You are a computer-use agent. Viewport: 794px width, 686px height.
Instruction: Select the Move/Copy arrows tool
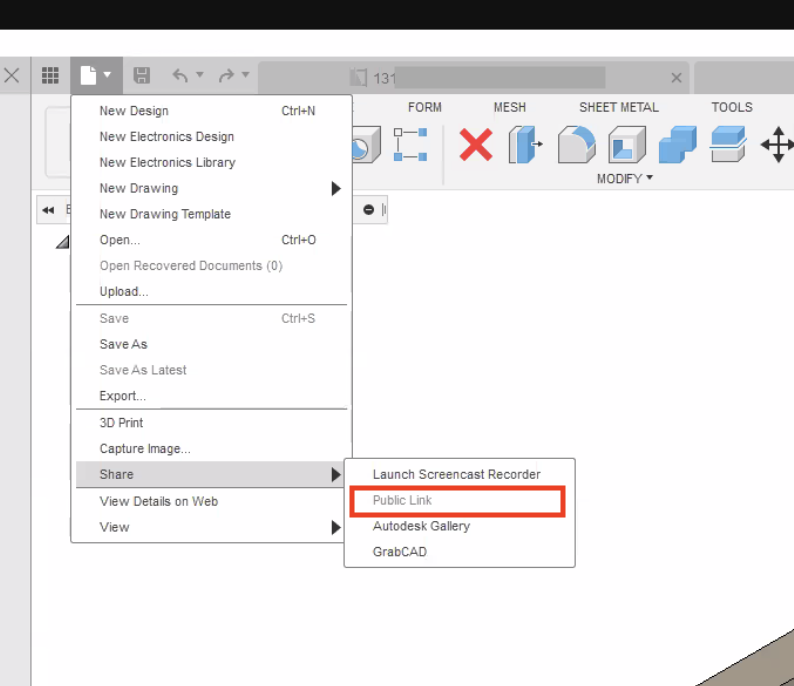coord(778,145)
